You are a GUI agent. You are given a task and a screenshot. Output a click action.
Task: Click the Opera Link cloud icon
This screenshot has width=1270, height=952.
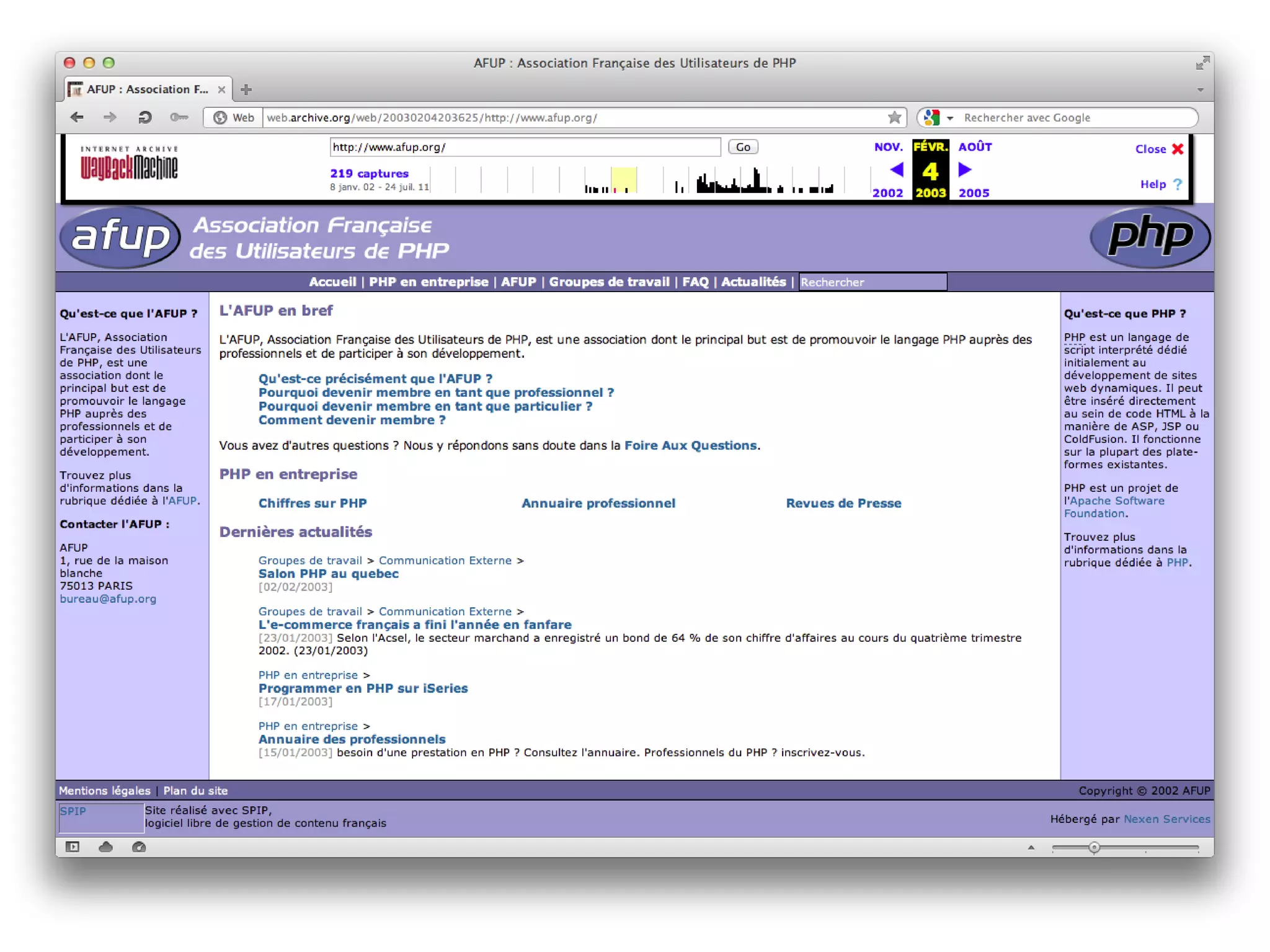tap(105, 847)
